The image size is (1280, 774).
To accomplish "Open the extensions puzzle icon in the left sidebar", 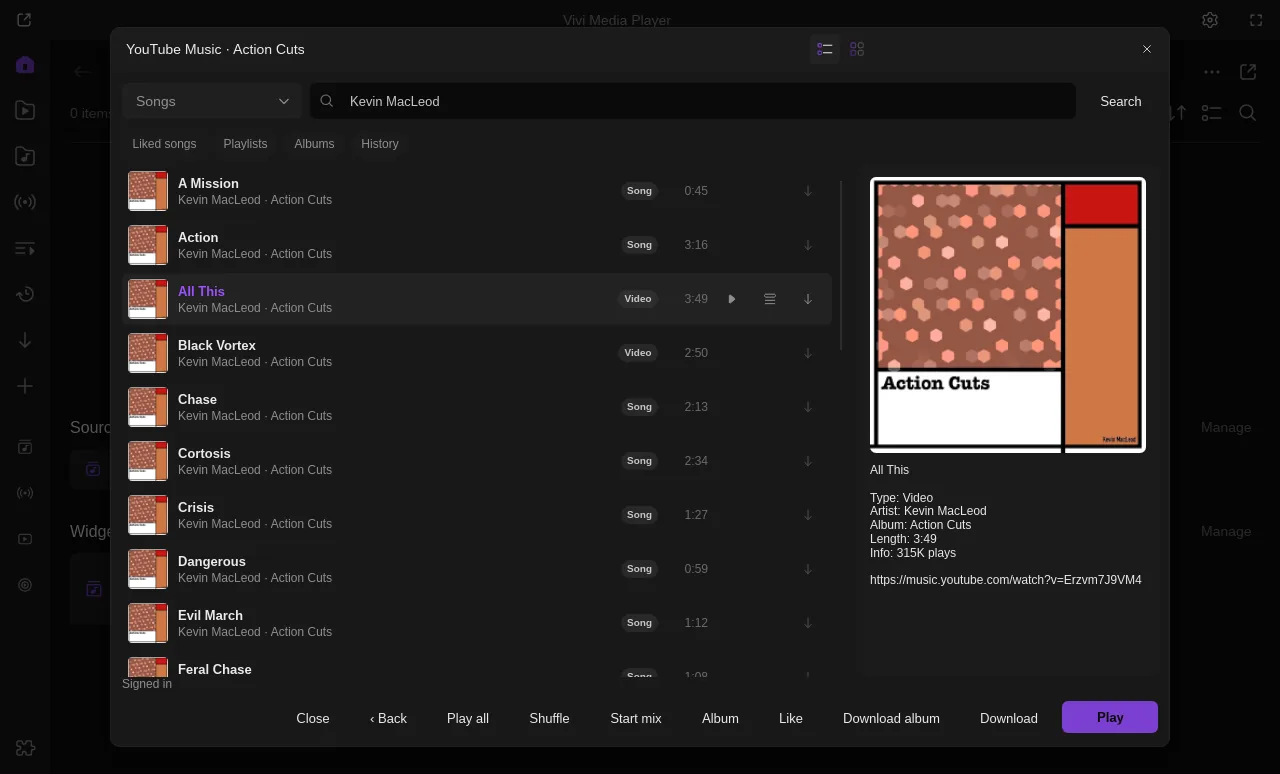I will [x=25, y=748].
